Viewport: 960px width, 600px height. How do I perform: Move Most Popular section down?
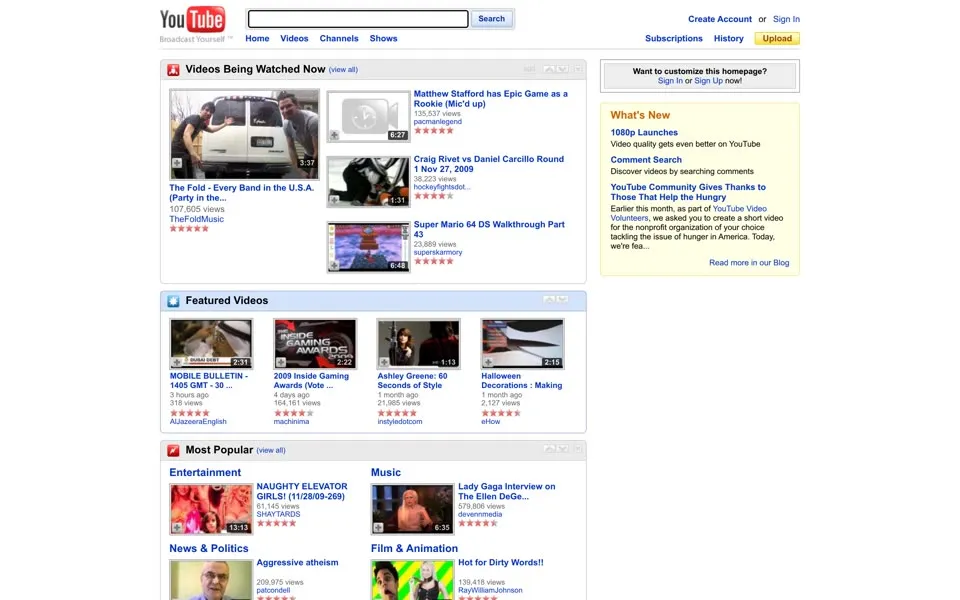(562, 449)
